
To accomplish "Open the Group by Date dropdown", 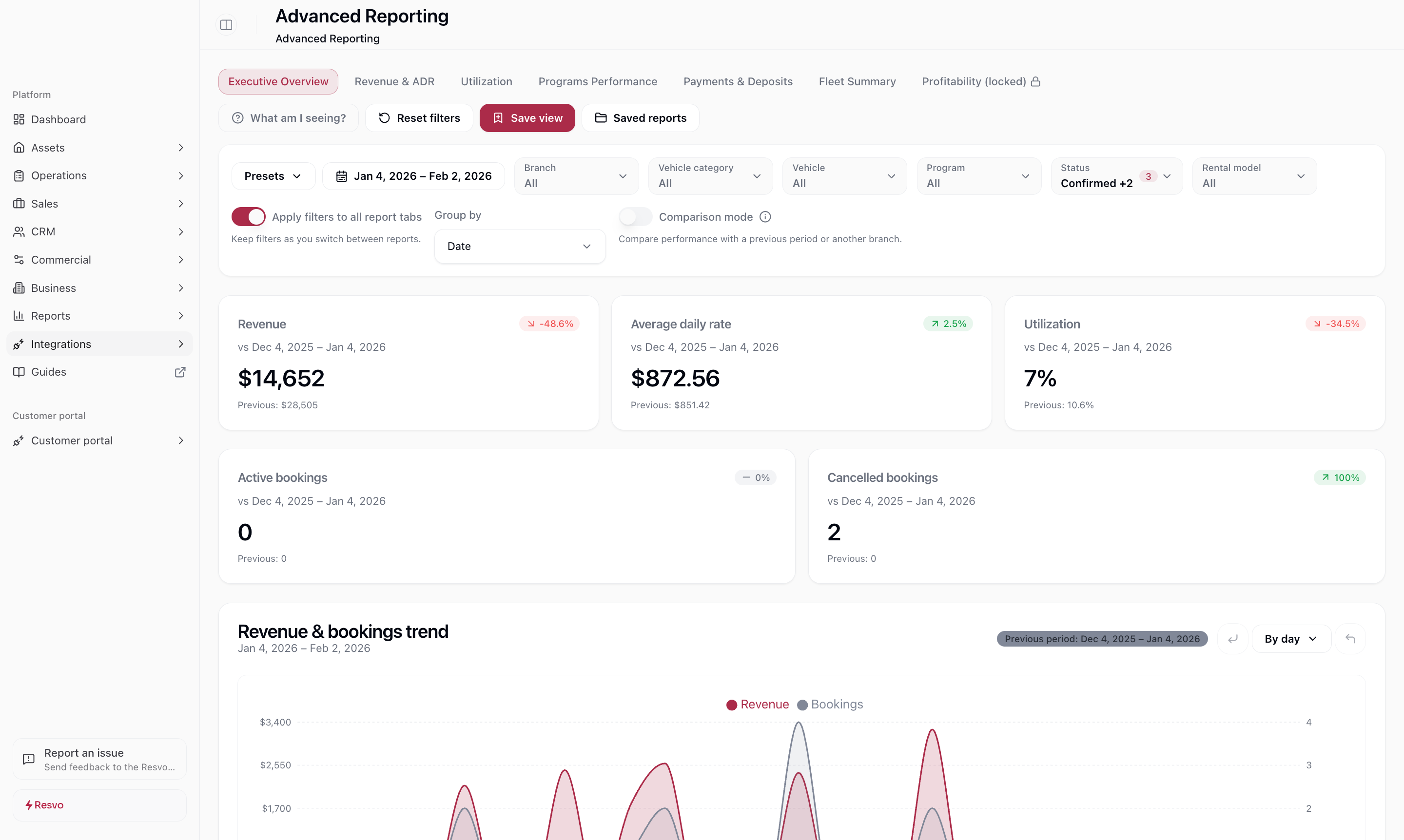I will tap(519, 246).
